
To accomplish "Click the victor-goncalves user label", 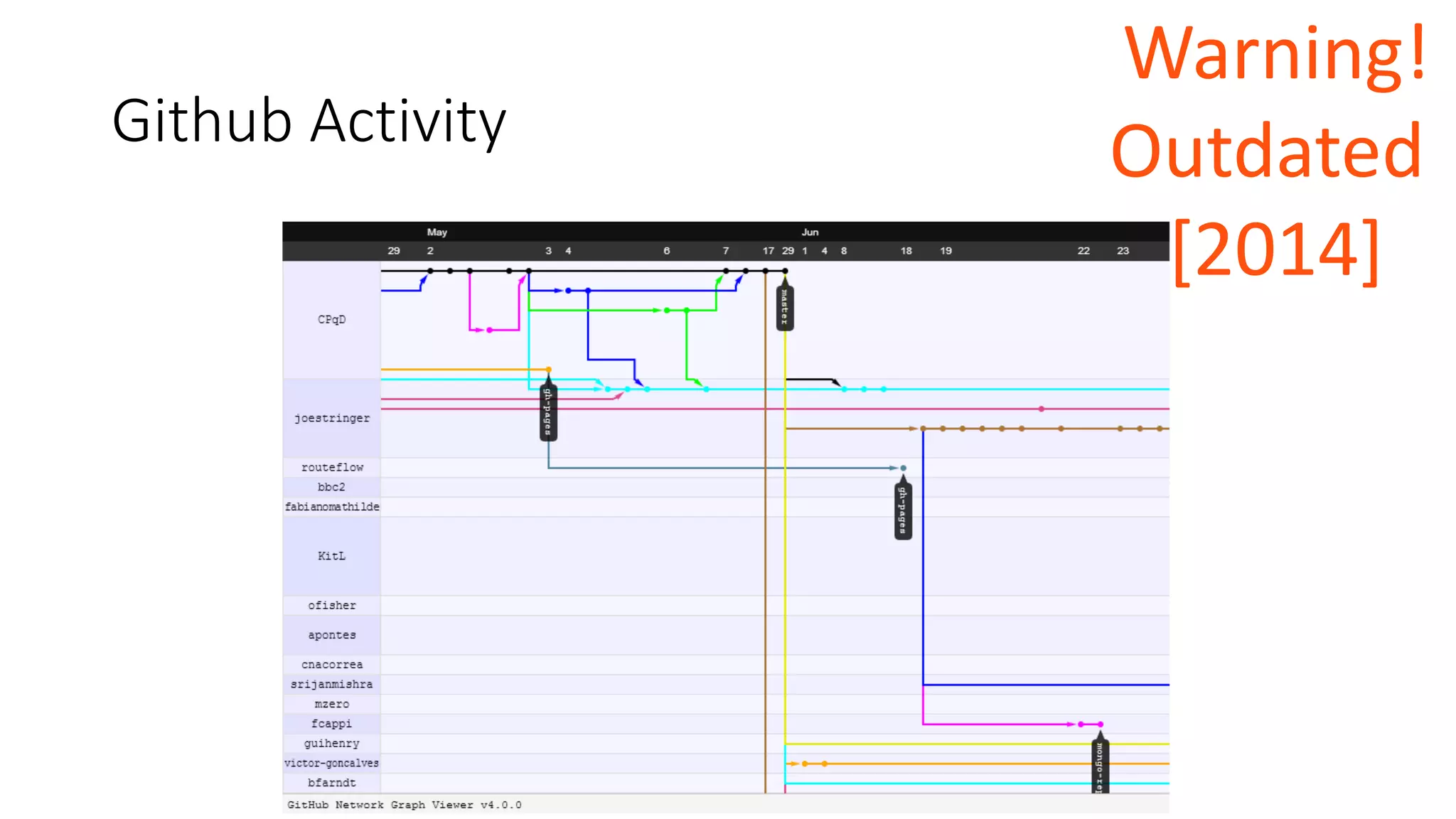I will (331, 763).
